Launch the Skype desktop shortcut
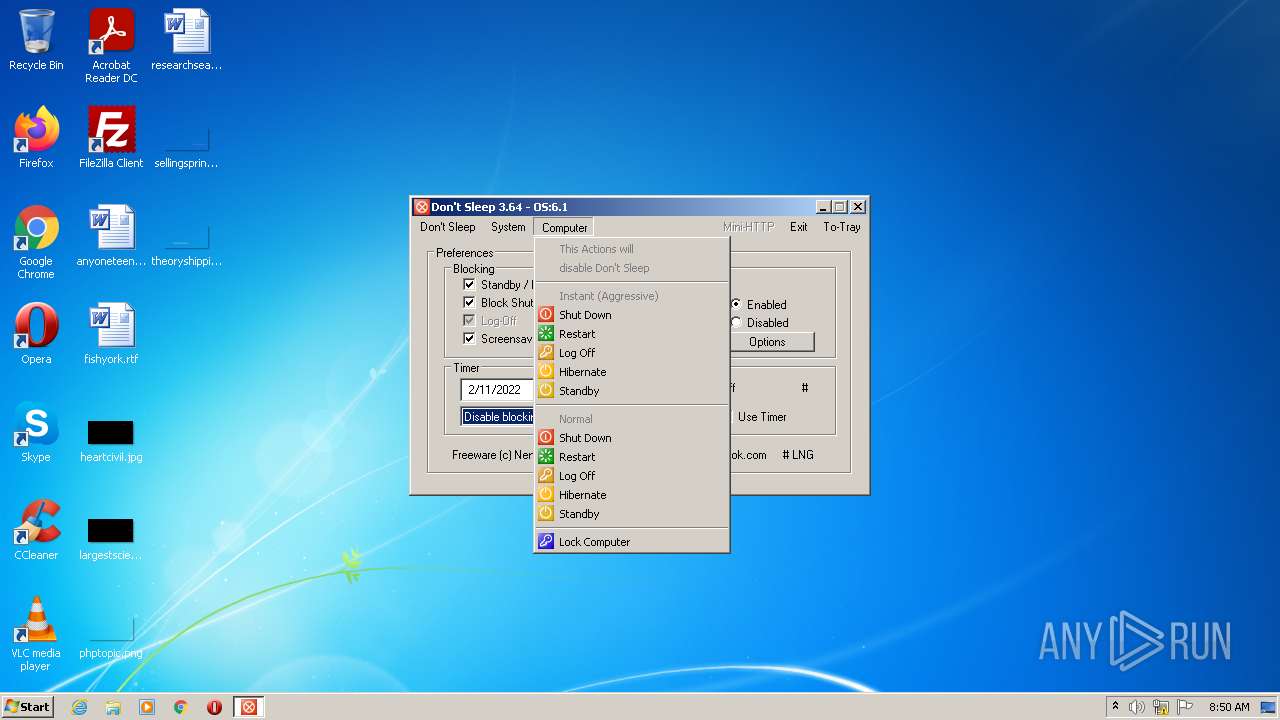The width and height of the screenshot is (1280, 720). point(36,432)
